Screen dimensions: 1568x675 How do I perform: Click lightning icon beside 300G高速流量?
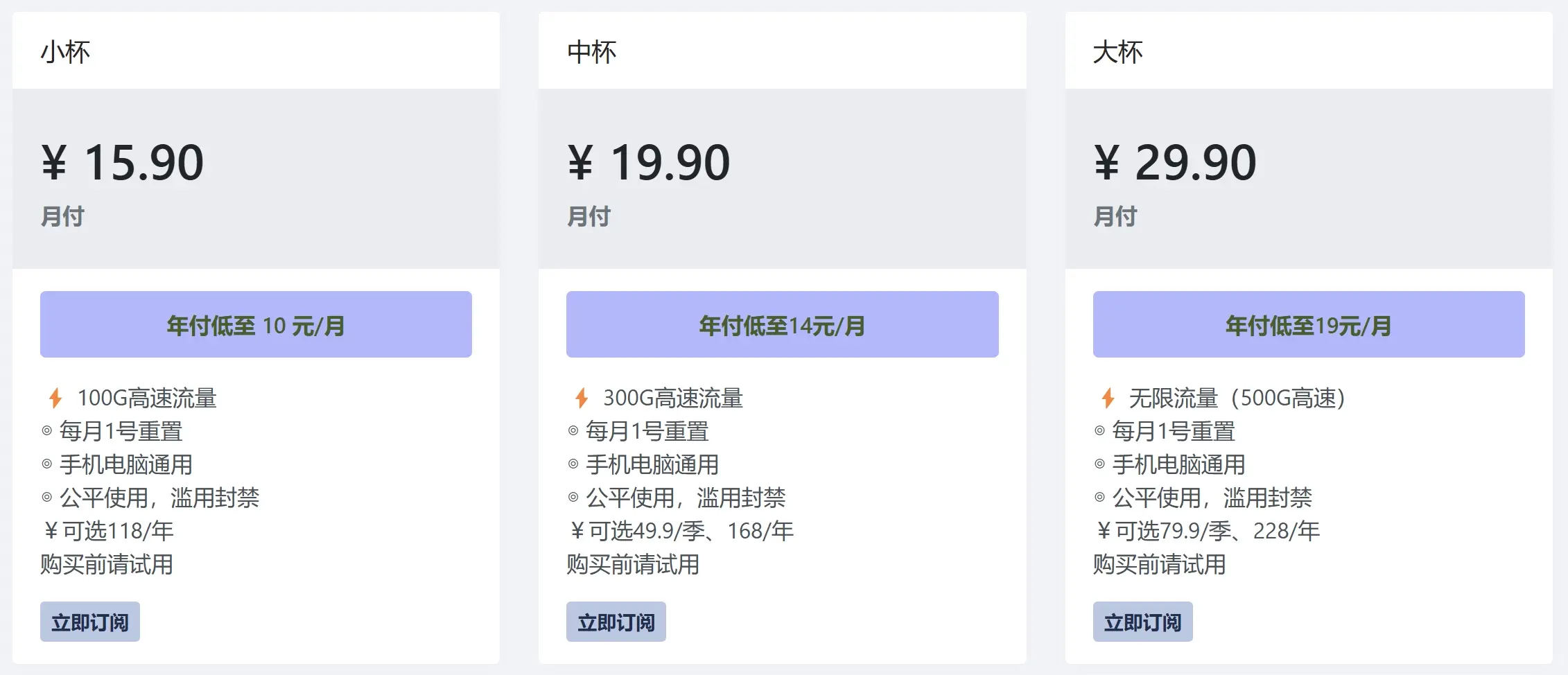(x=582, y=398)
